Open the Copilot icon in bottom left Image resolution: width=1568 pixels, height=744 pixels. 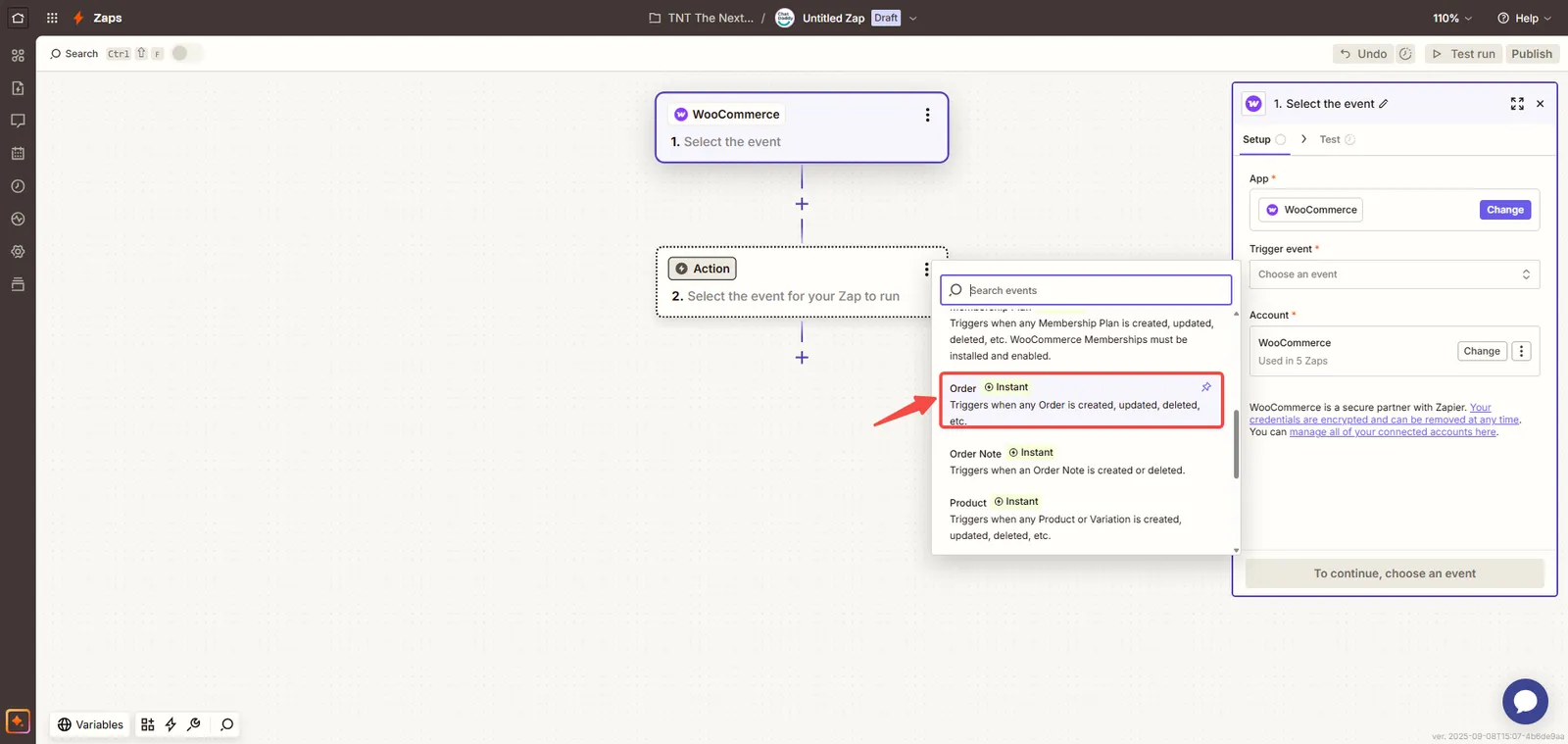pos(18,721)
